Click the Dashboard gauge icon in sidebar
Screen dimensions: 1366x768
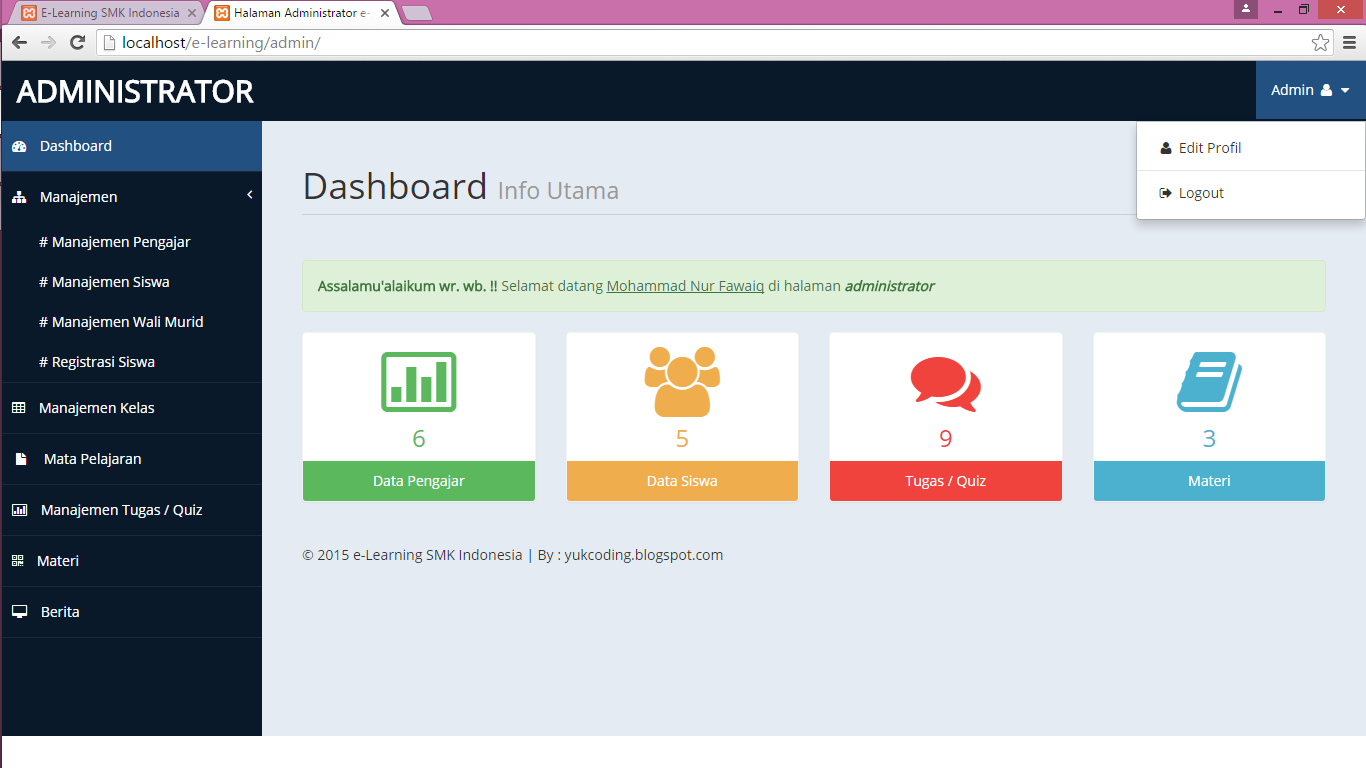click(20, 146)
